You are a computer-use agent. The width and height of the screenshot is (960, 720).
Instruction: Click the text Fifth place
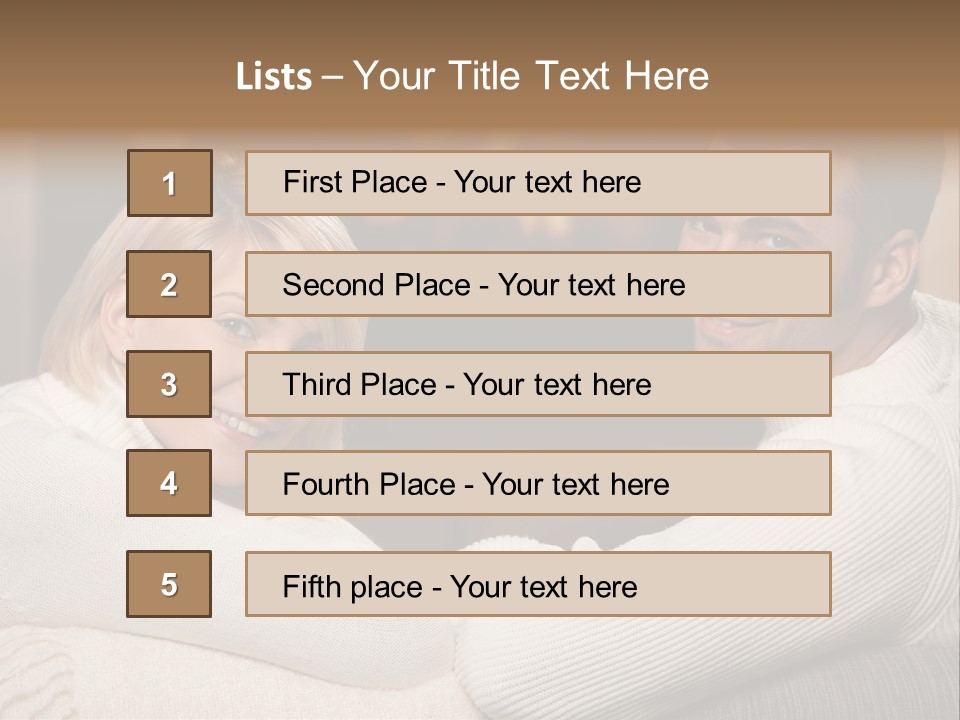coord(353,587)
